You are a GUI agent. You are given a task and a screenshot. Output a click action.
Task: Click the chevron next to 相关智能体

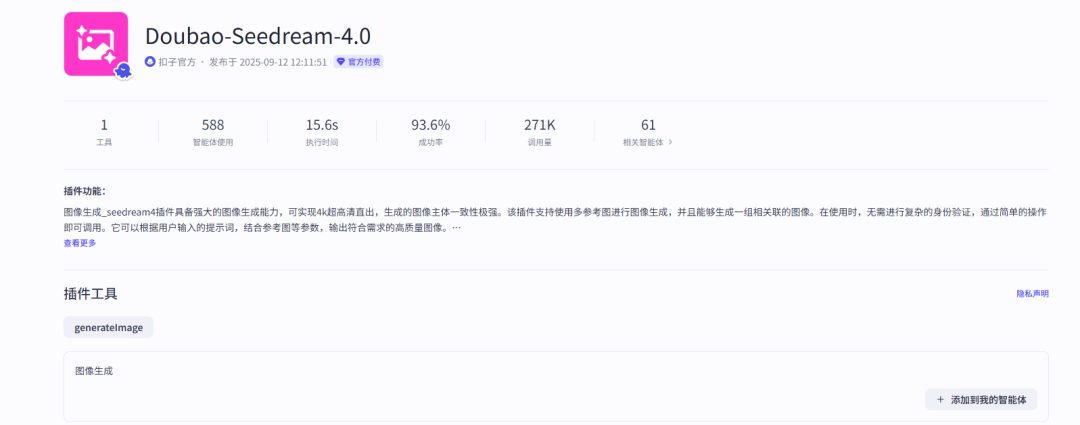tap(671, 143)
